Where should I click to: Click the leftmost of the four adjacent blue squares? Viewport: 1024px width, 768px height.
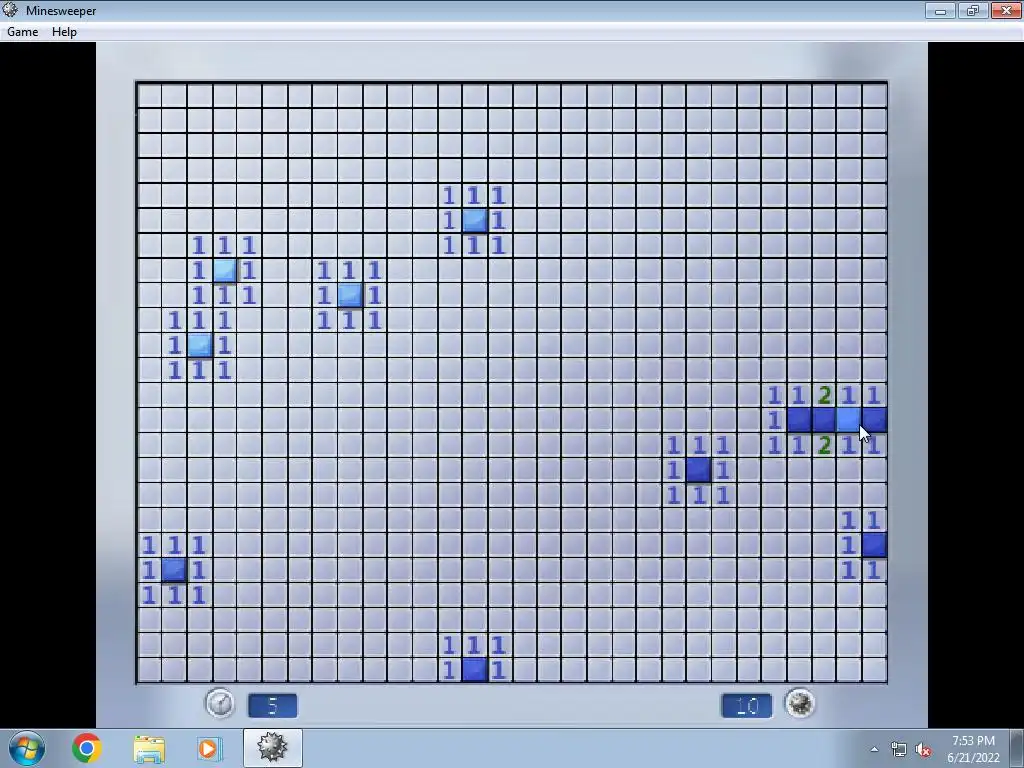[x=799, y=420]
